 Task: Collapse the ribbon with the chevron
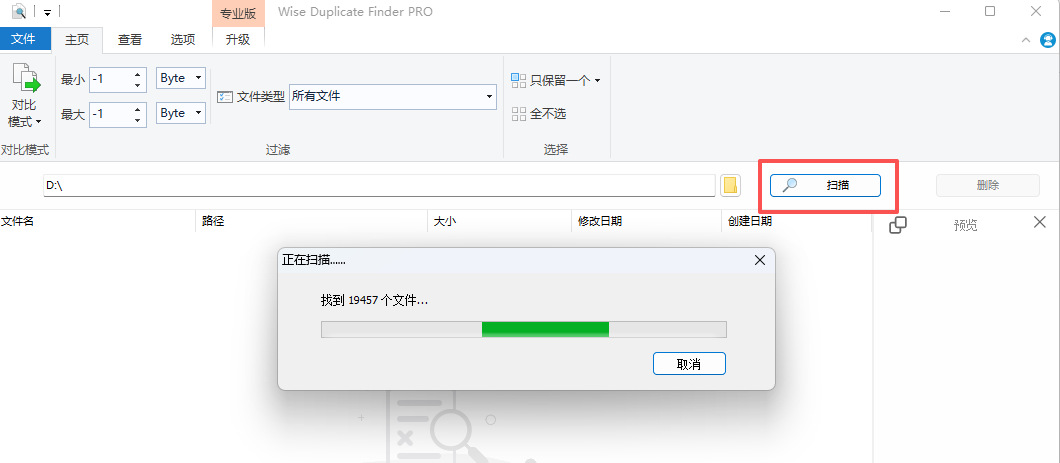[x=1026, y=41]
